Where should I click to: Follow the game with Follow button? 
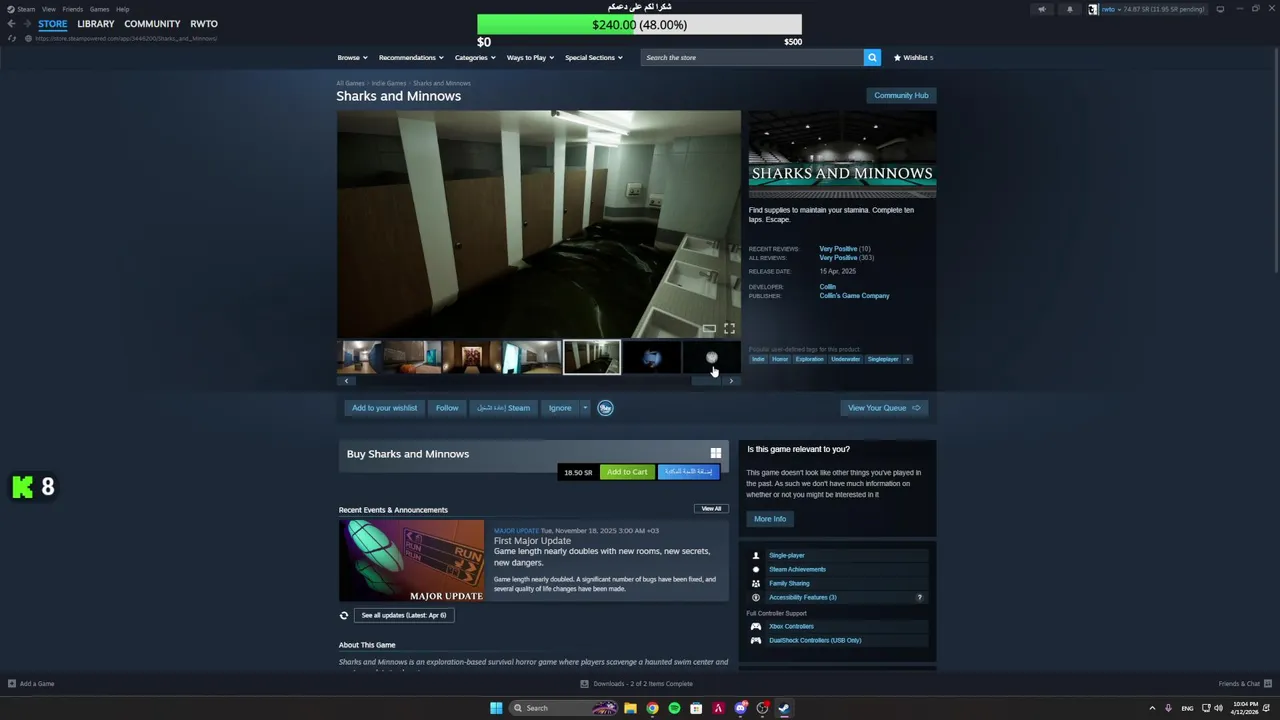(x=447, y=408)
